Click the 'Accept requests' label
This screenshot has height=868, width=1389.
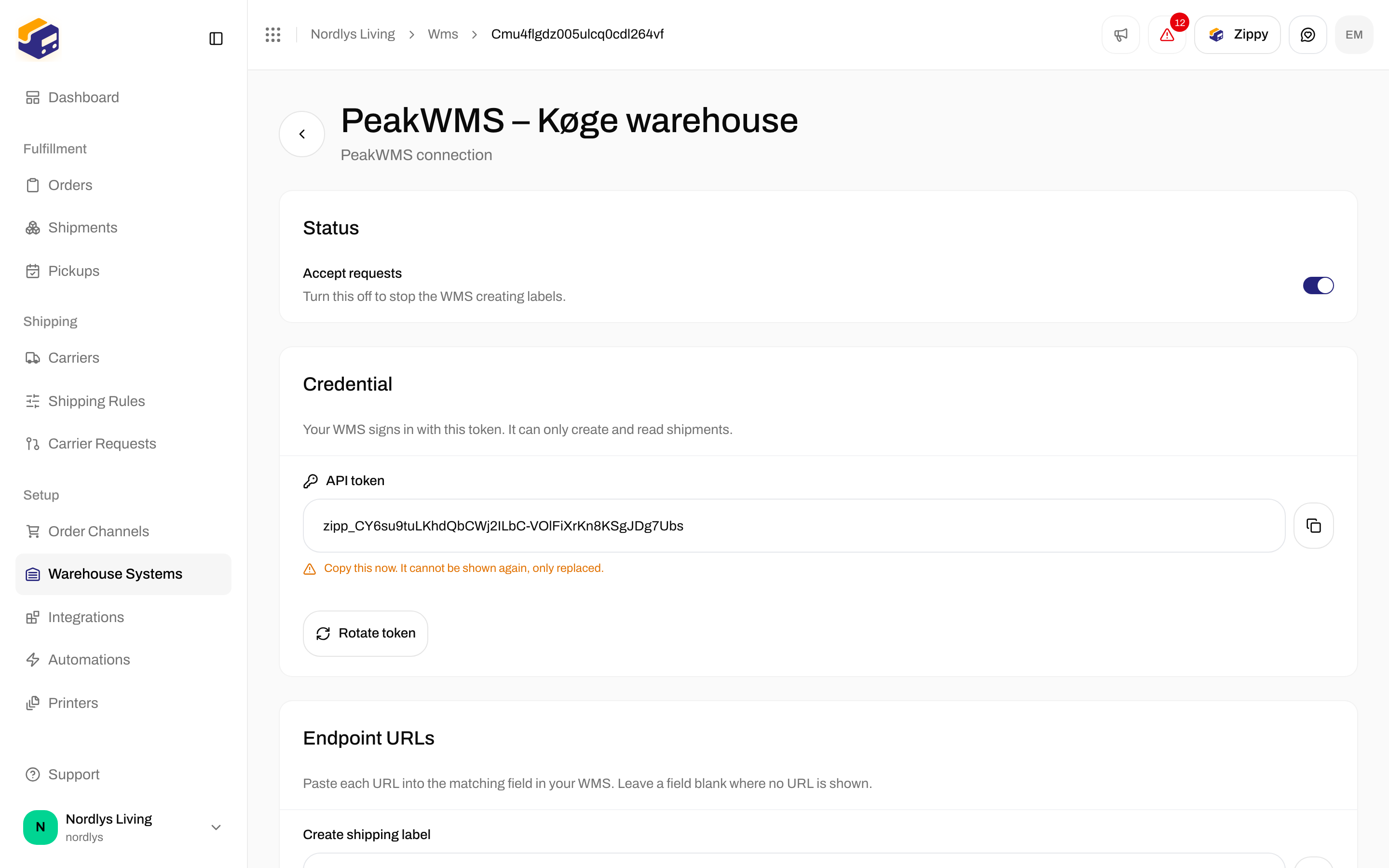coord(352,273)
